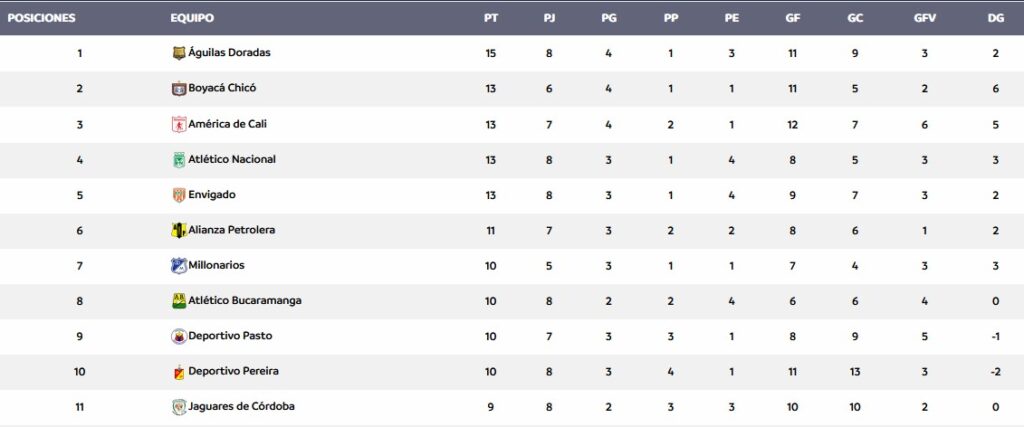1024x427 pixels.
Task: Click the Atlético Nacional green crest
Action: point(179,159)
